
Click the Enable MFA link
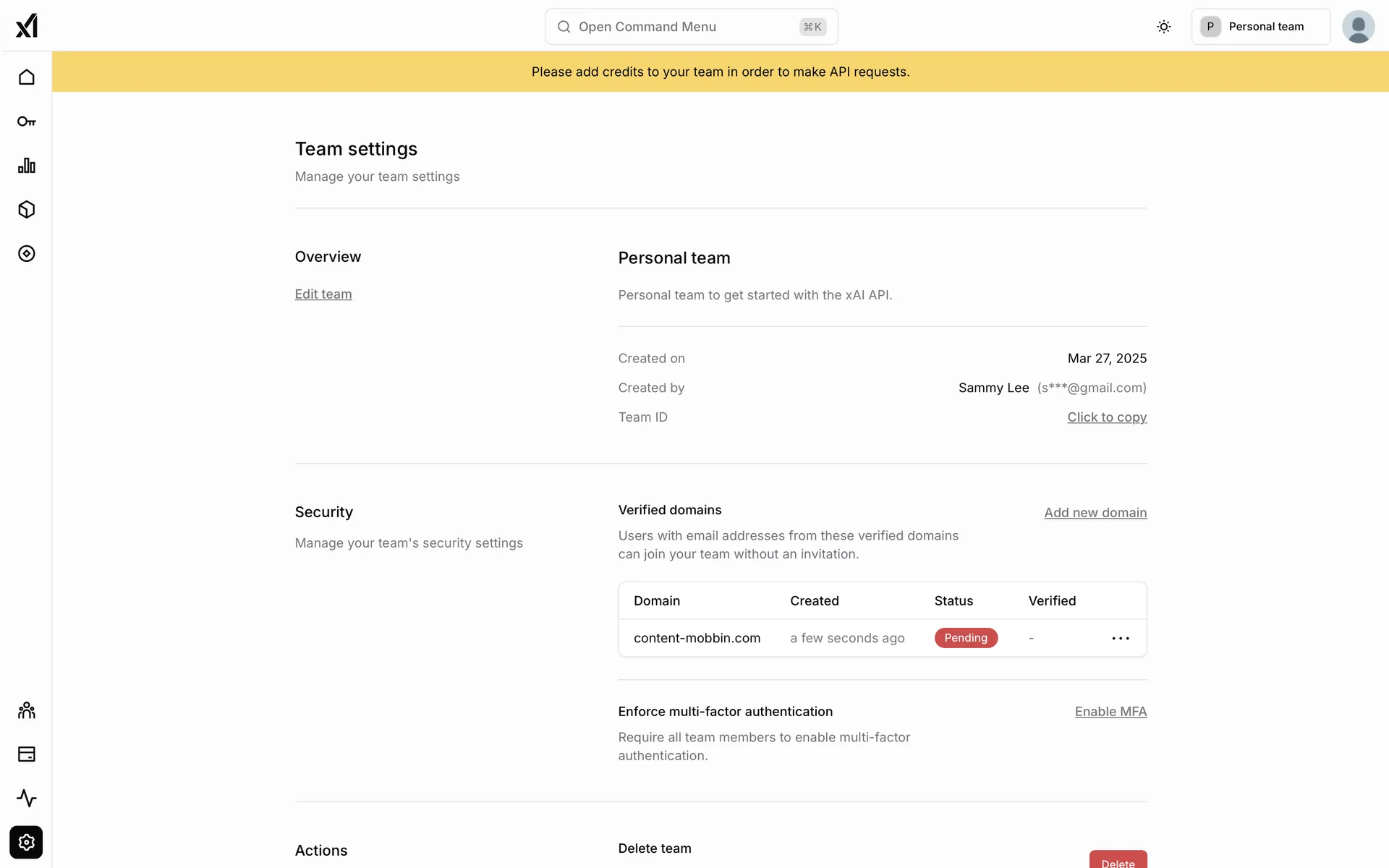[x=1110, y=712]
